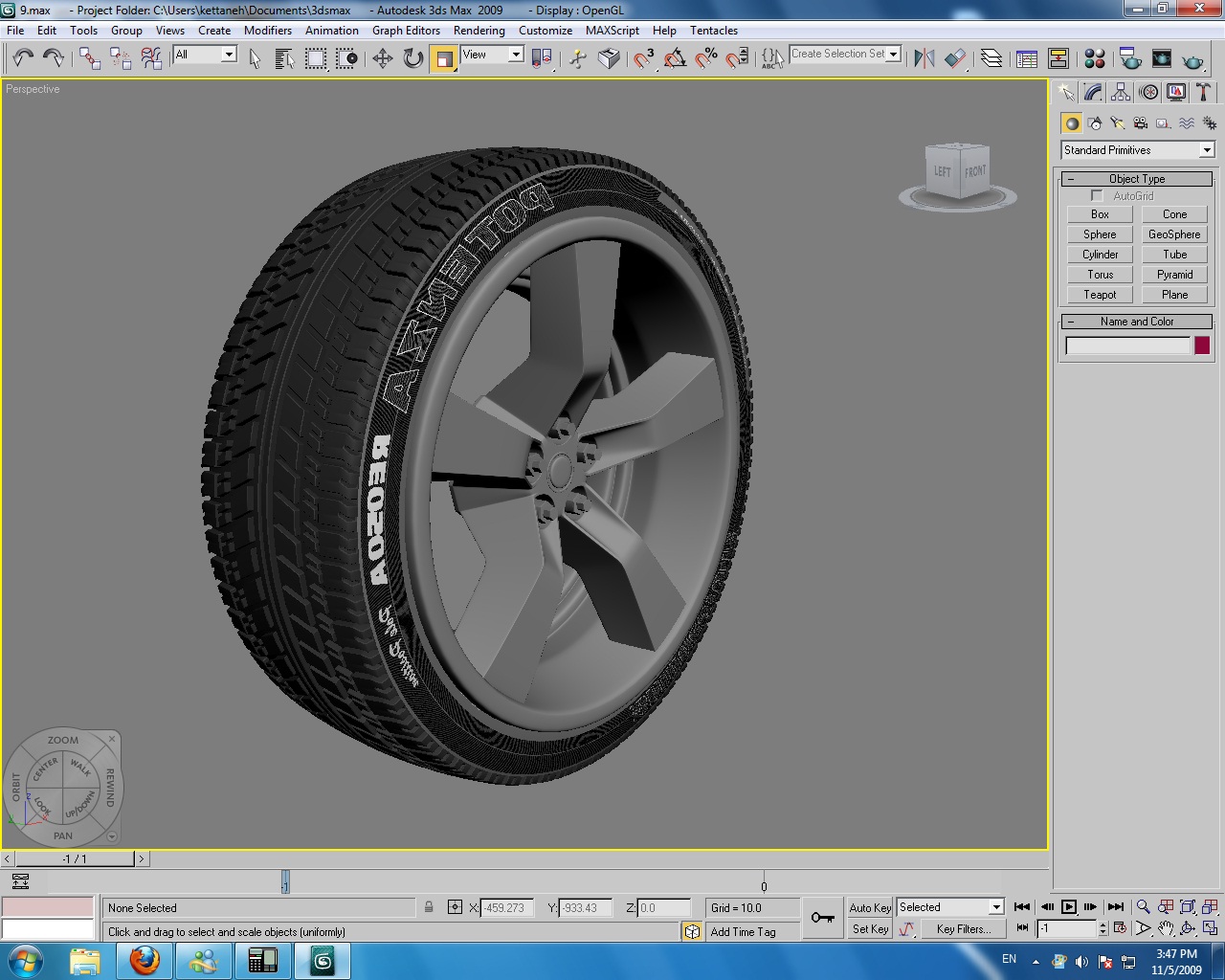
Task: Click the Redo arrow icon
Action: (54, 58)
